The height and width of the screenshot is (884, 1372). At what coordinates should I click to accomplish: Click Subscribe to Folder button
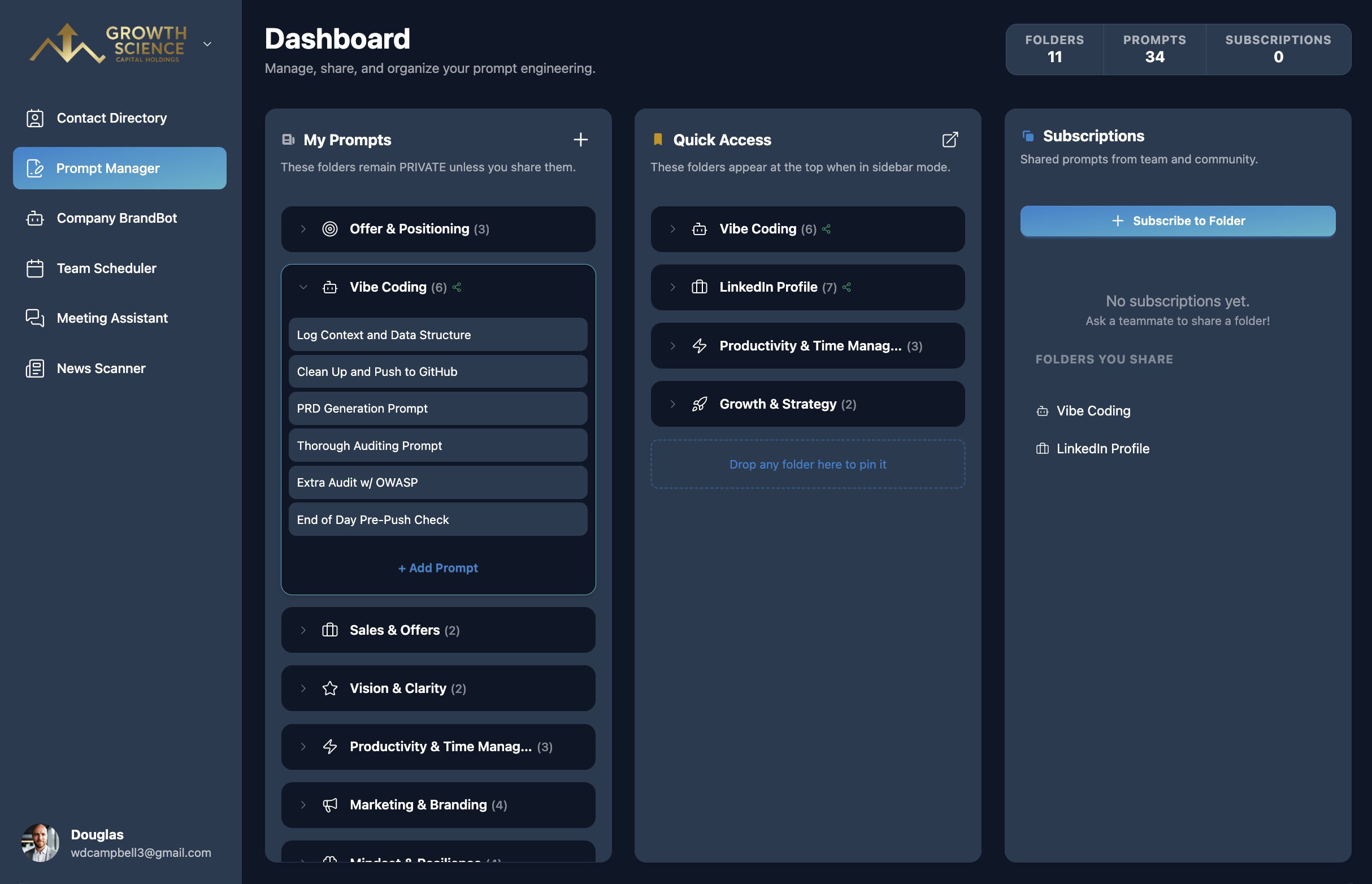[x=1178, y=221]
